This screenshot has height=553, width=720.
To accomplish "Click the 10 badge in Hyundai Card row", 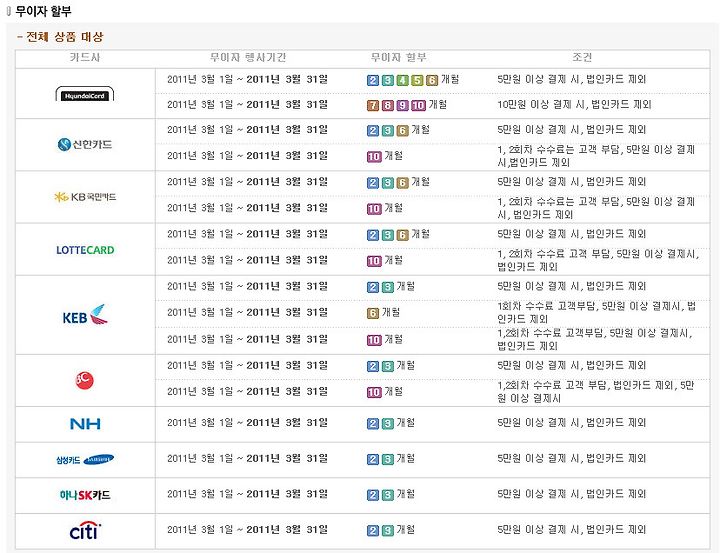I will tap(418, 106).
